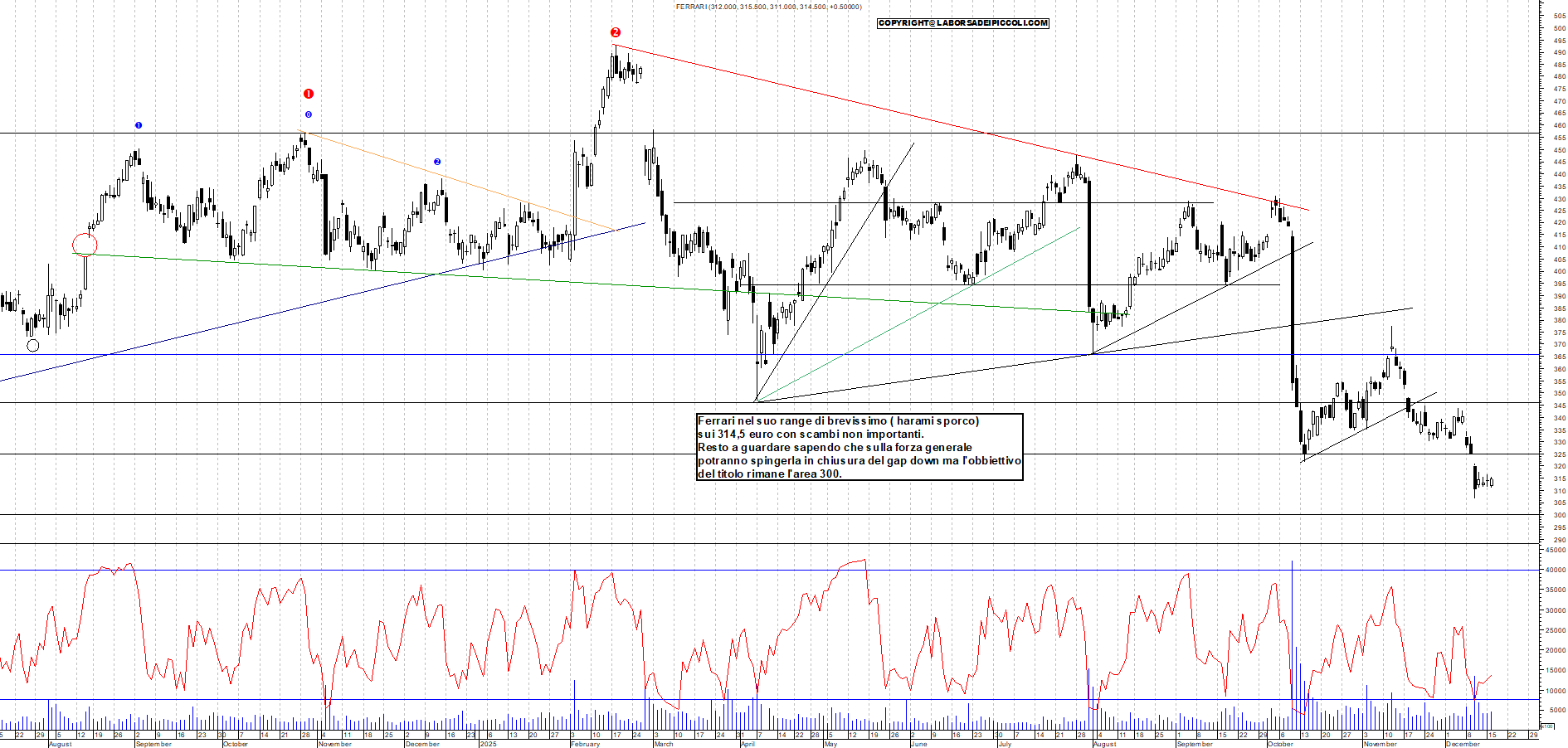The image size is (1568, 748).
Task: Click the 500 value on the price axis
Action: point(1559,28)
